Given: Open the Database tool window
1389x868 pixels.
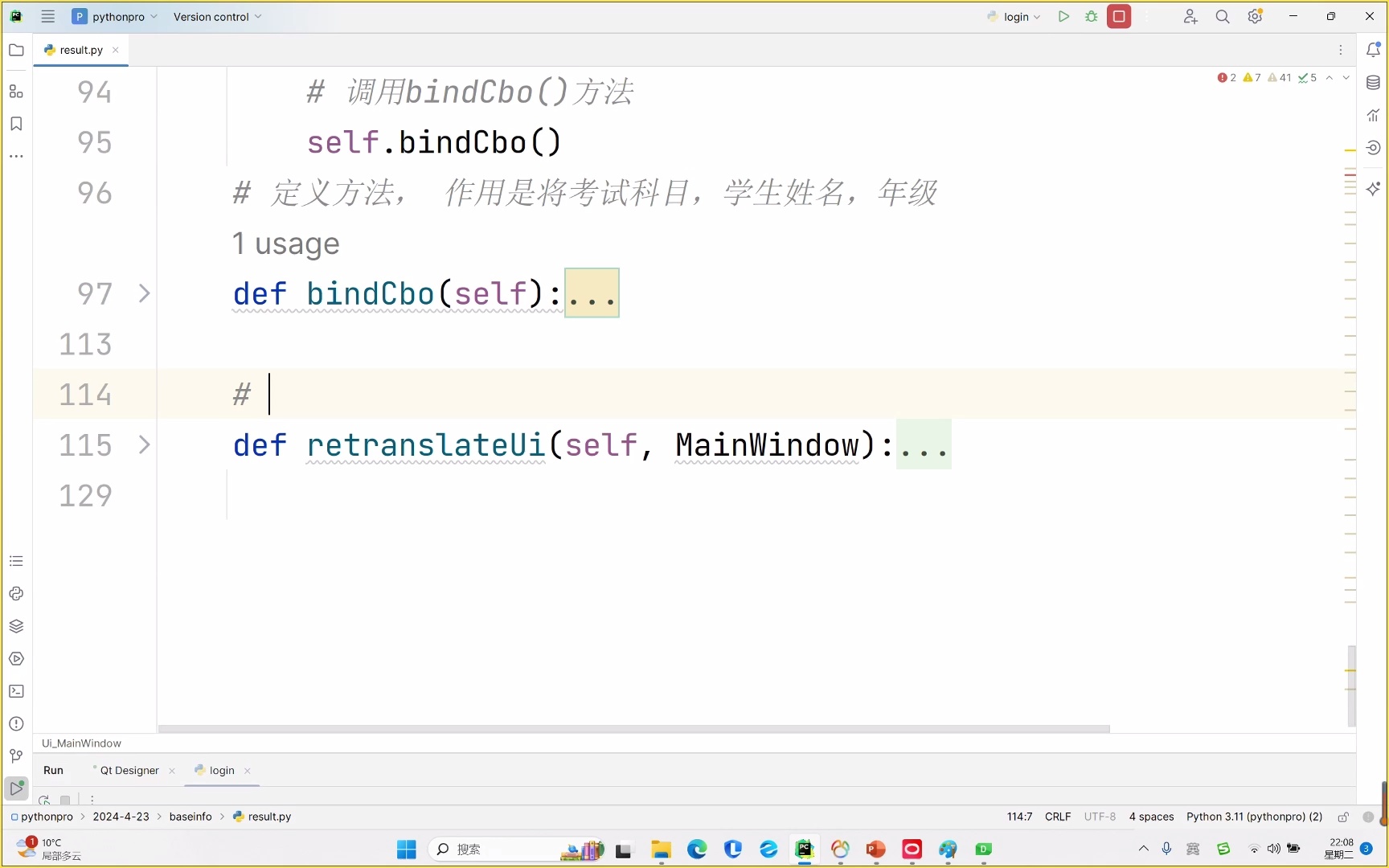Looking at the screenshot, I should pos(1374,82).
